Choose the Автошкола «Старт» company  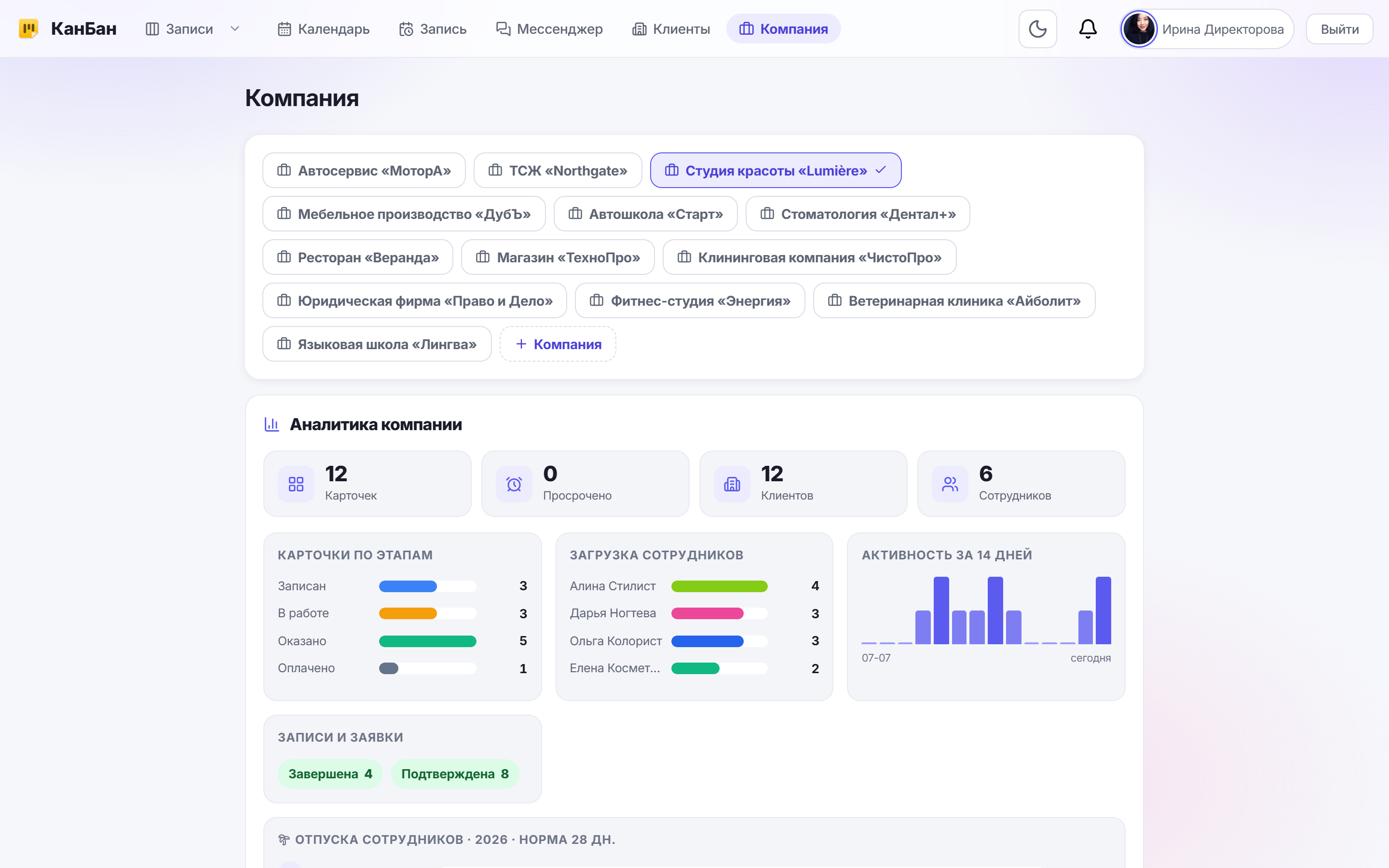(x=645, y=214)
